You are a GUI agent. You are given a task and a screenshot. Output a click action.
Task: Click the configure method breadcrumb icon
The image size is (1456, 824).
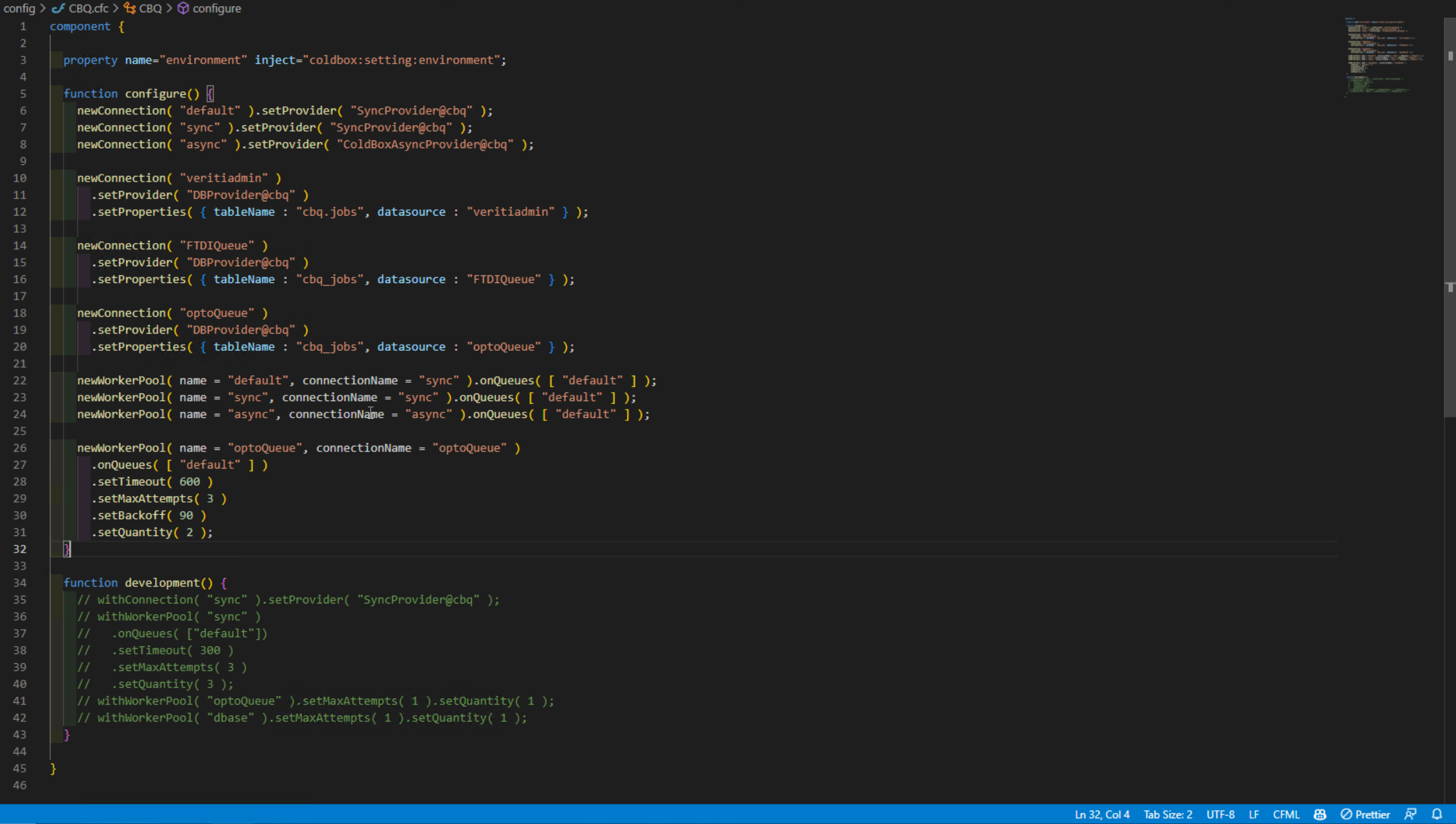[182, 9]
